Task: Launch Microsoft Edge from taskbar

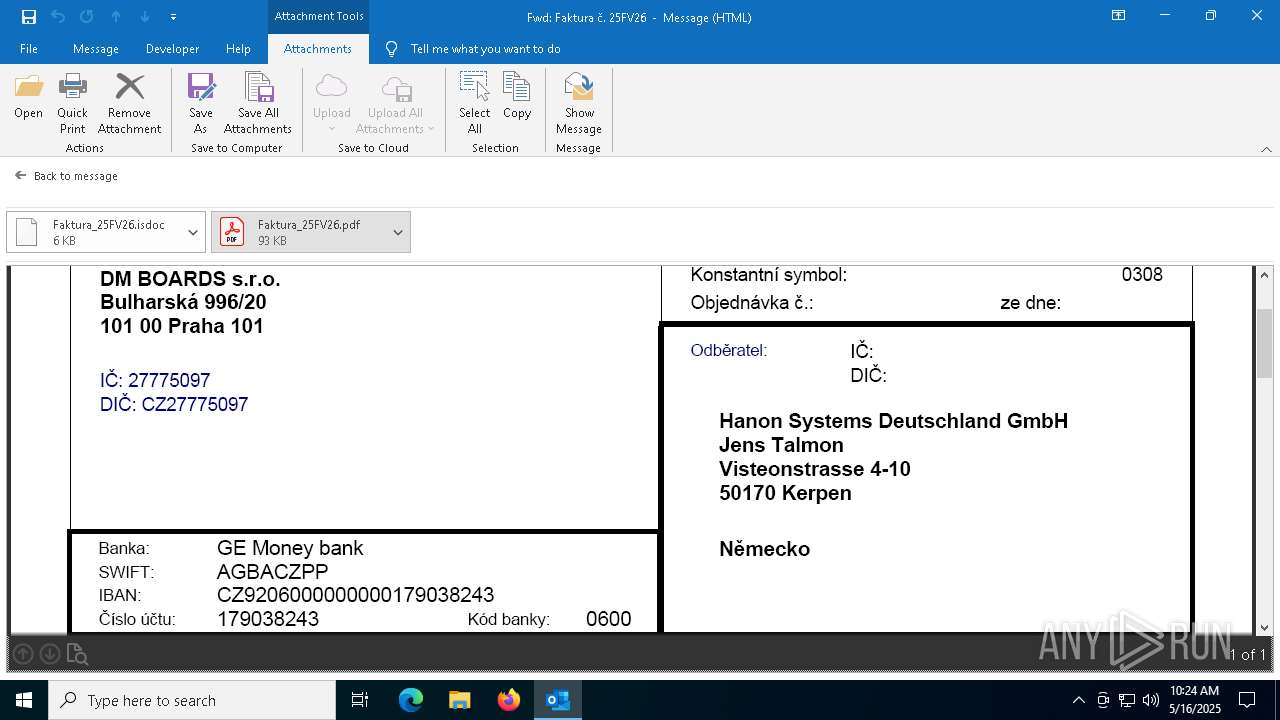Action: [411, 700]
